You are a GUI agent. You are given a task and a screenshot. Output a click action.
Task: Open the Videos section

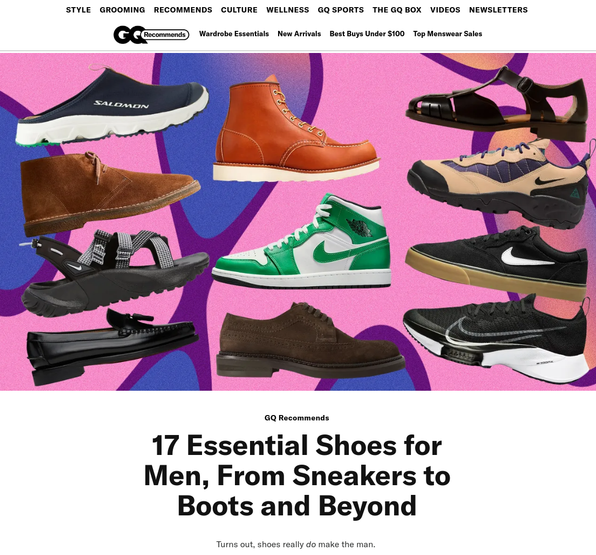pyautogui.click(x=445, y=10)
